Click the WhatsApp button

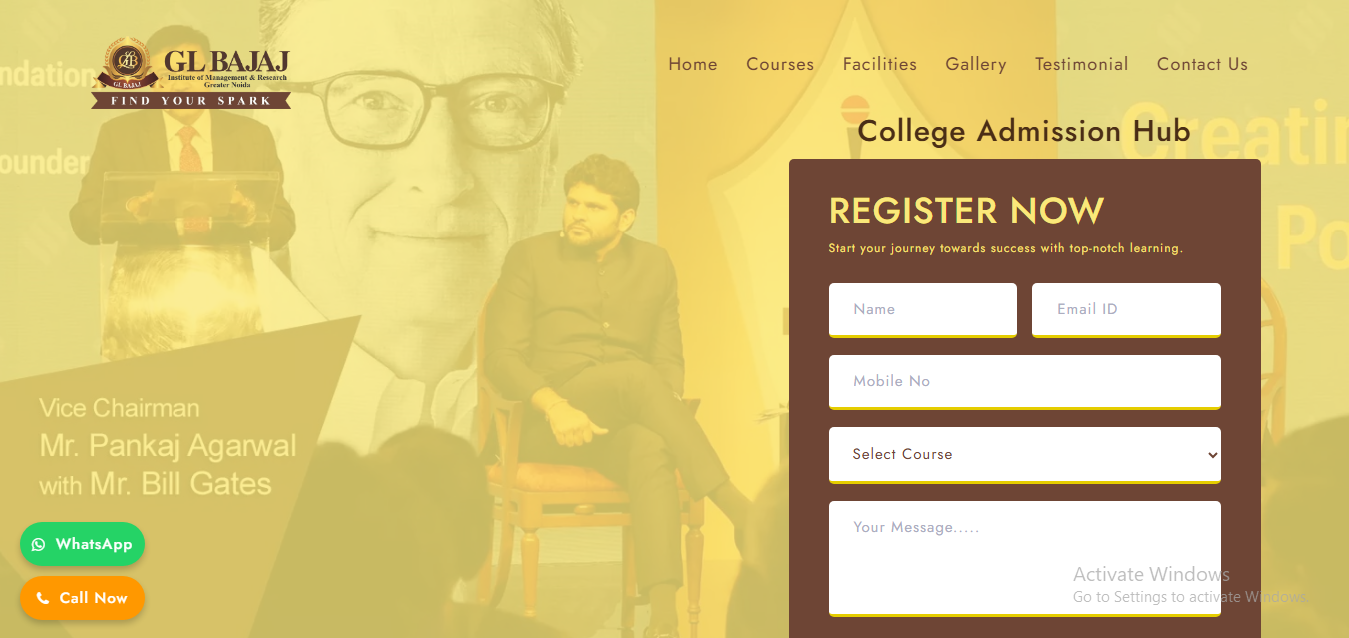tap(82, 544)
